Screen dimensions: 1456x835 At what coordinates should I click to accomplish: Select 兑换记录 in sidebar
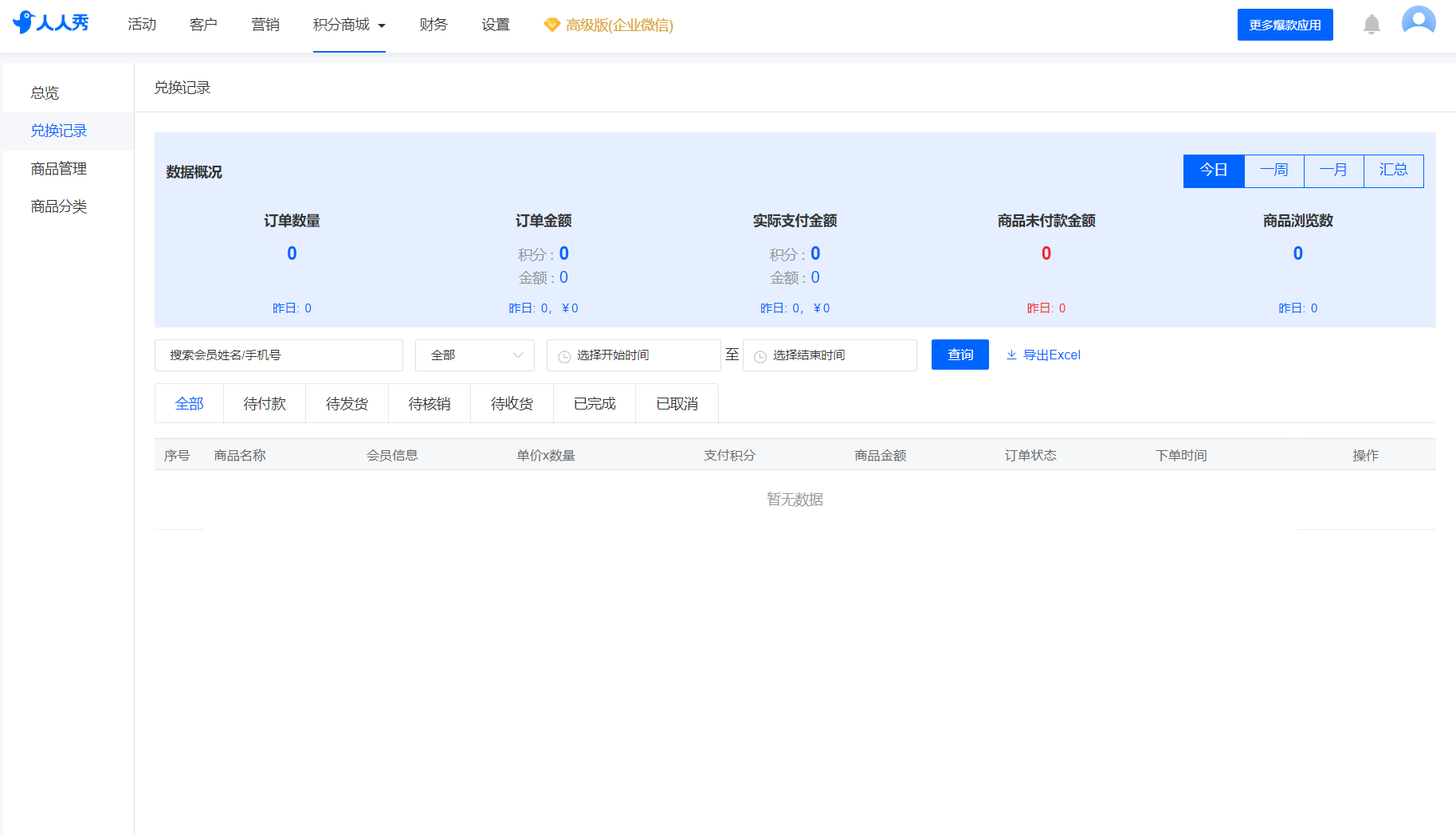click(x=69, y=131)
